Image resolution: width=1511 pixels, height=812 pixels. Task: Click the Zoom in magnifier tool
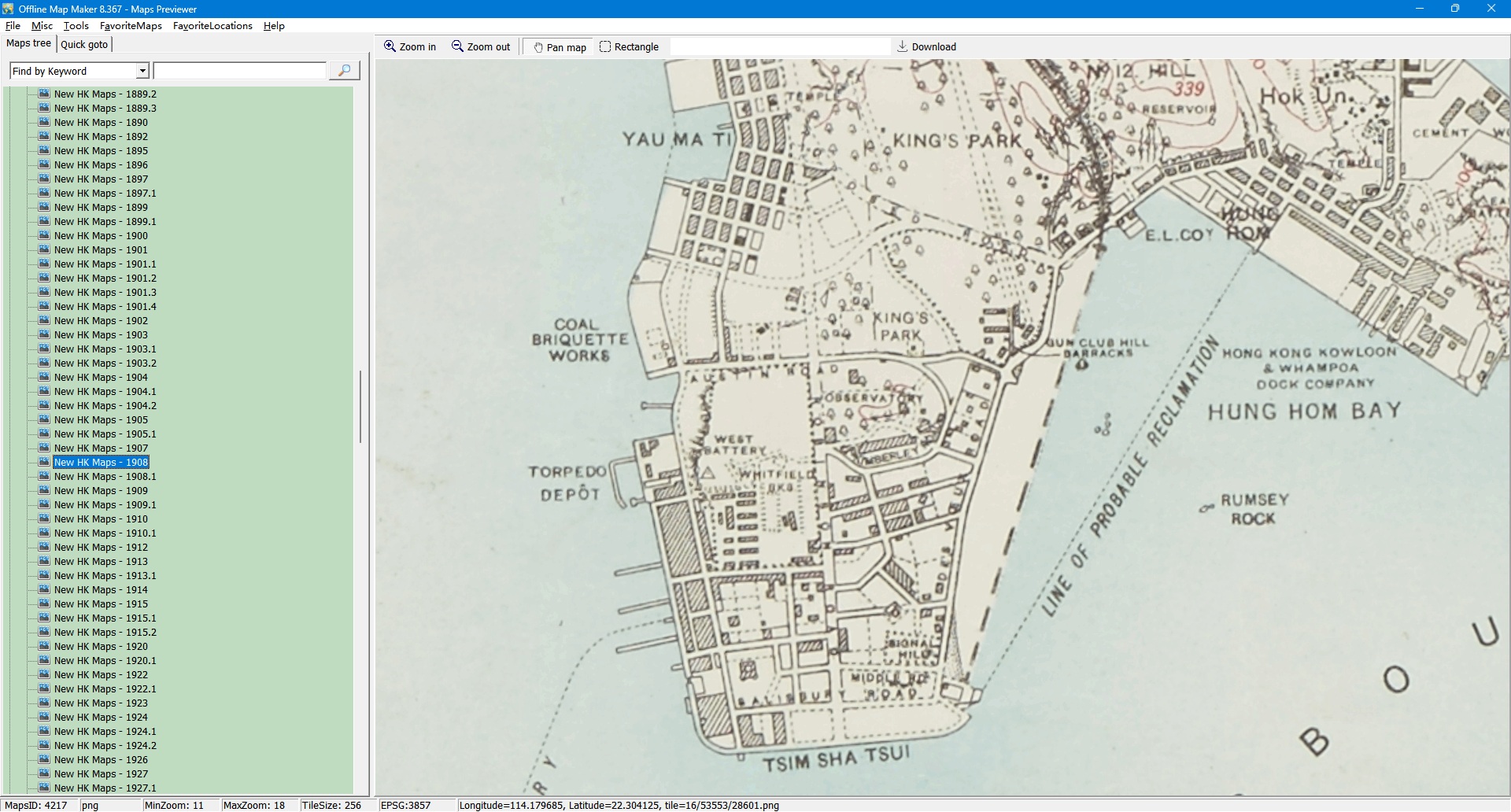[x=409, y=47]
